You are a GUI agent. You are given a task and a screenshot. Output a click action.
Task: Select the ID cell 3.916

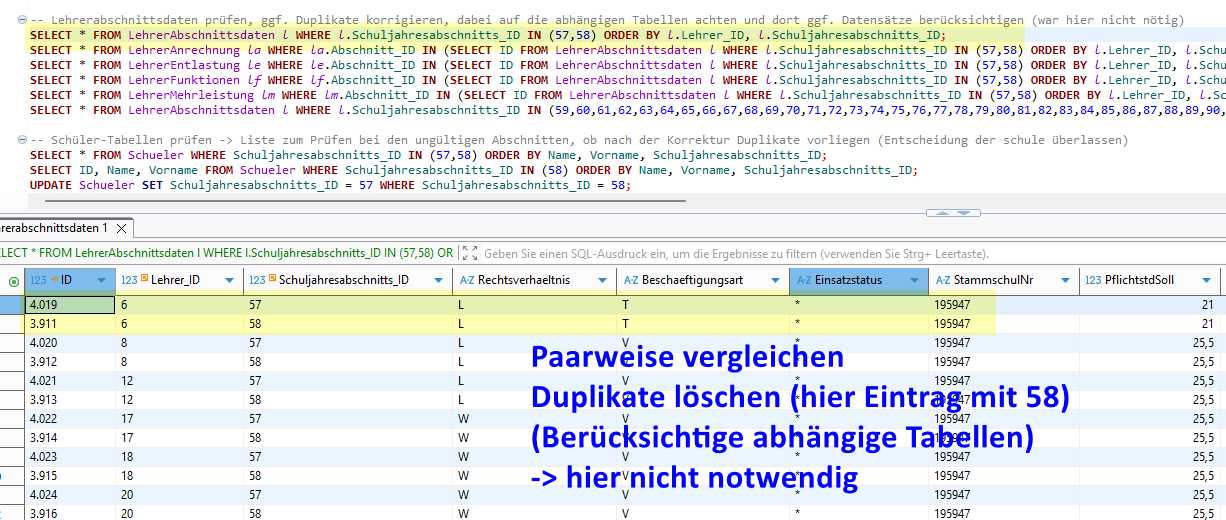pyautogui.click(x=70, y=512)
